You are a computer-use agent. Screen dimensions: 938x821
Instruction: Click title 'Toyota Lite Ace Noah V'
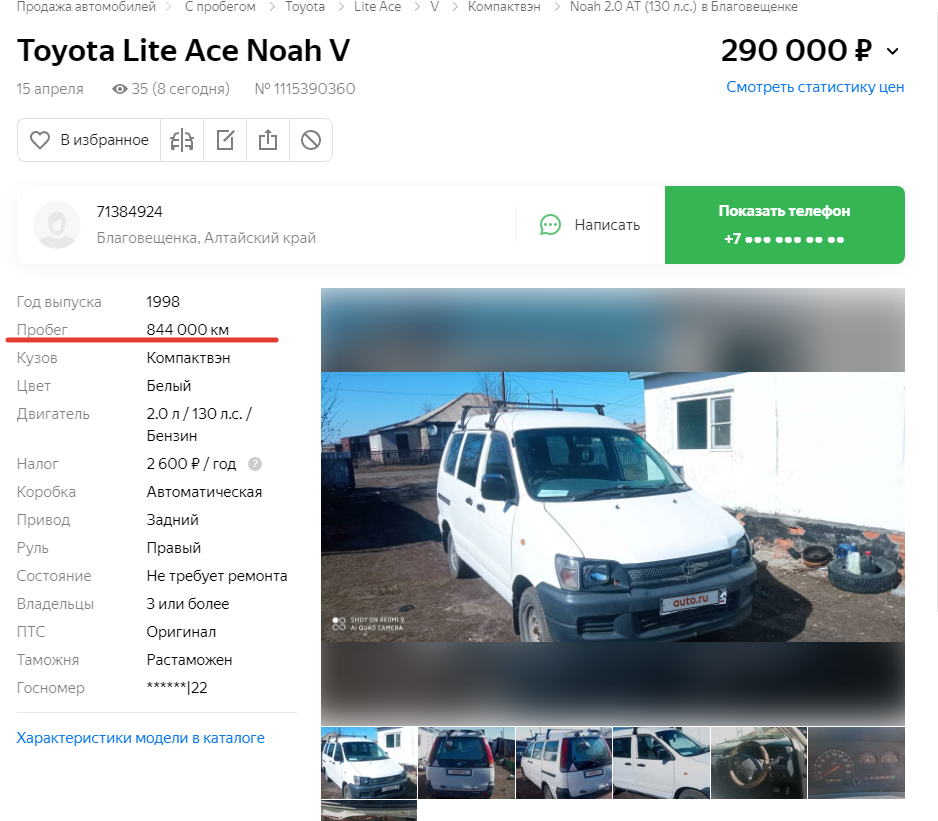pos(184,50)
